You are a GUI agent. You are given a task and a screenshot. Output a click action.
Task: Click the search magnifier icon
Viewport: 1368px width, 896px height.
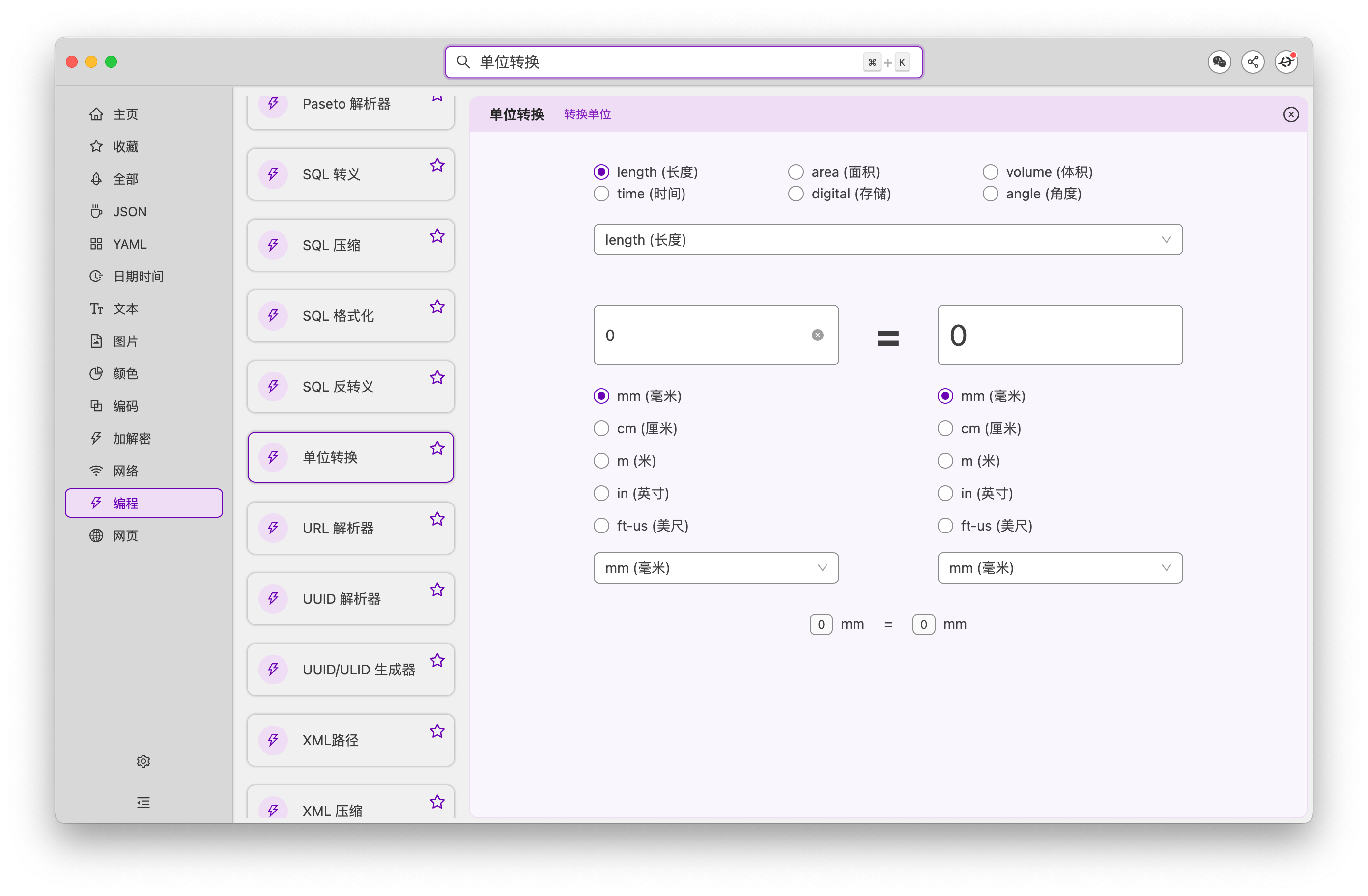pos(463,62)
